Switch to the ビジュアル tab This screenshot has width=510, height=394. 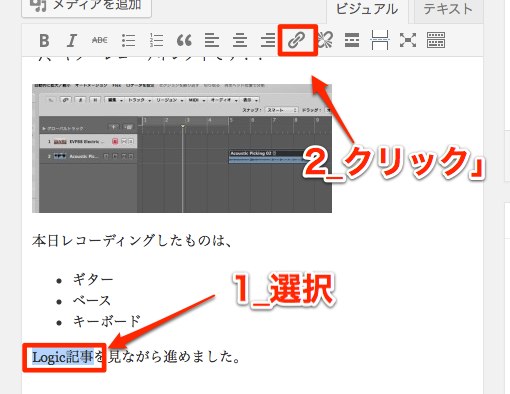point(367,10)
